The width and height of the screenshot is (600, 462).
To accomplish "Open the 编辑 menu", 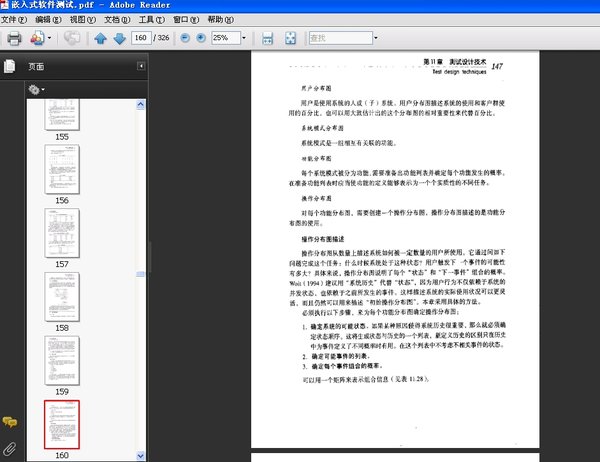I will coord(48,20).
